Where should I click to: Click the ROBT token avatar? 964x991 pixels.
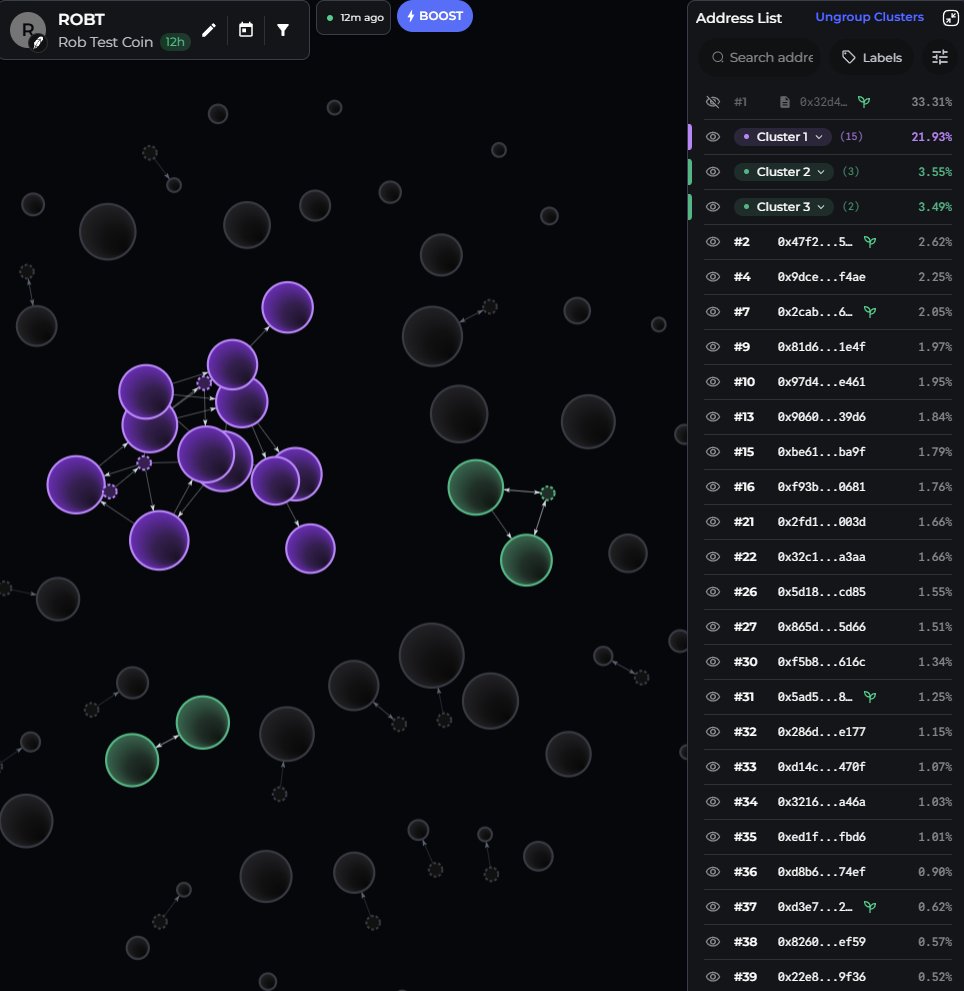click(x=28, y=30)
